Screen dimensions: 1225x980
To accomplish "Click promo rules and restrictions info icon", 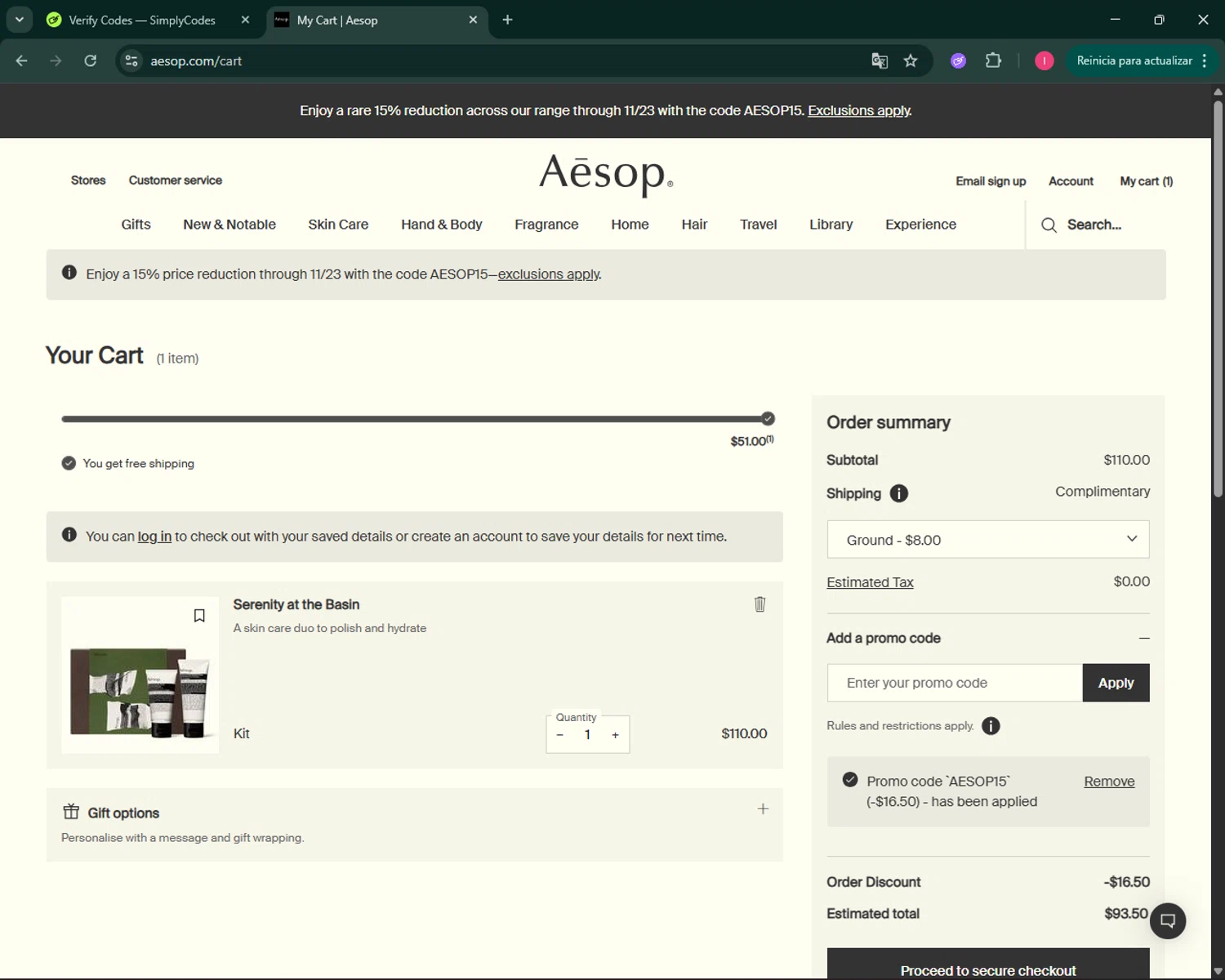I will (x=991, y=726).
